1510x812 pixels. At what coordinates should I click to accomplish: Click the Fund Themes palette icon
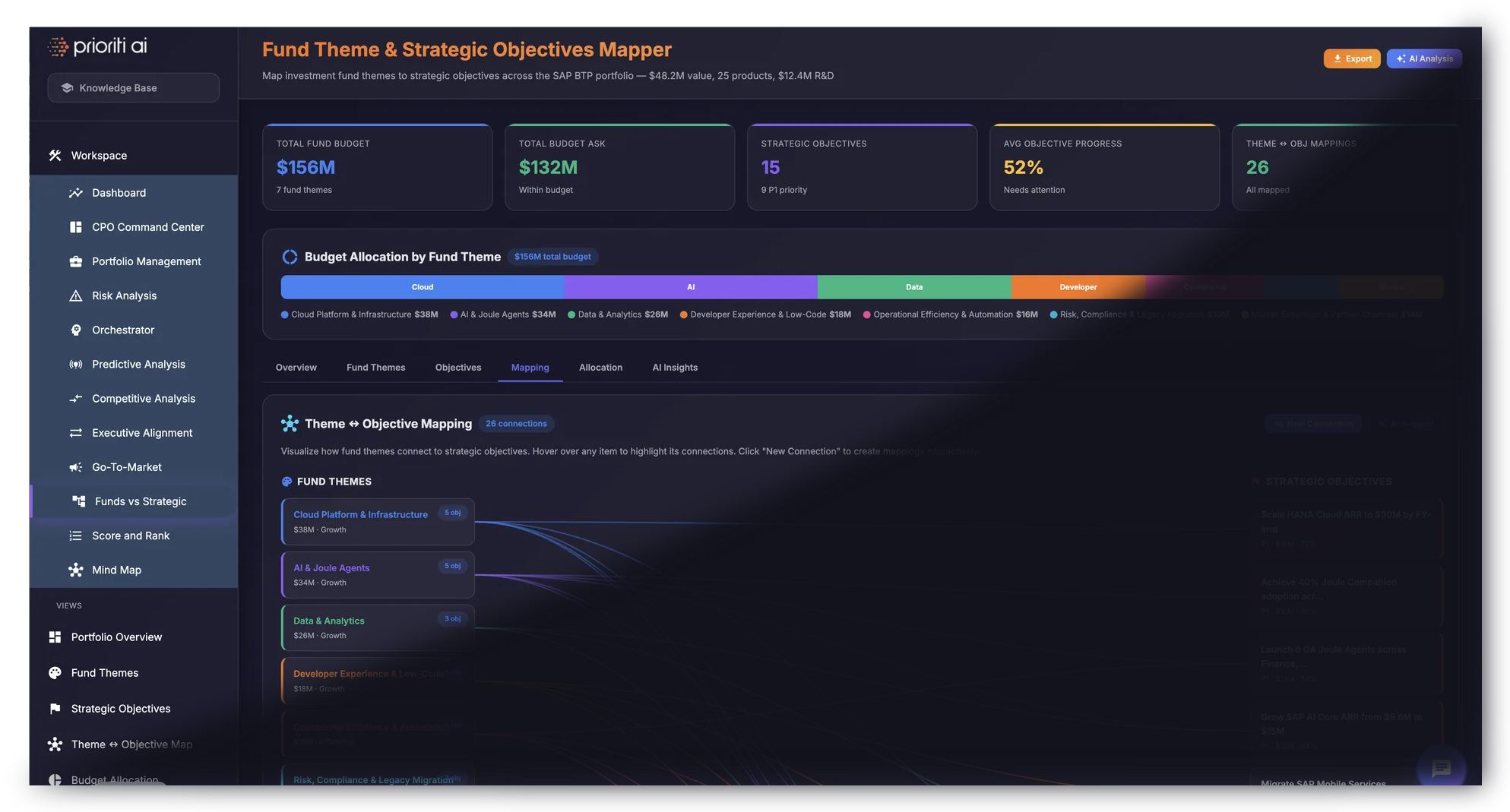pos(55,673)
